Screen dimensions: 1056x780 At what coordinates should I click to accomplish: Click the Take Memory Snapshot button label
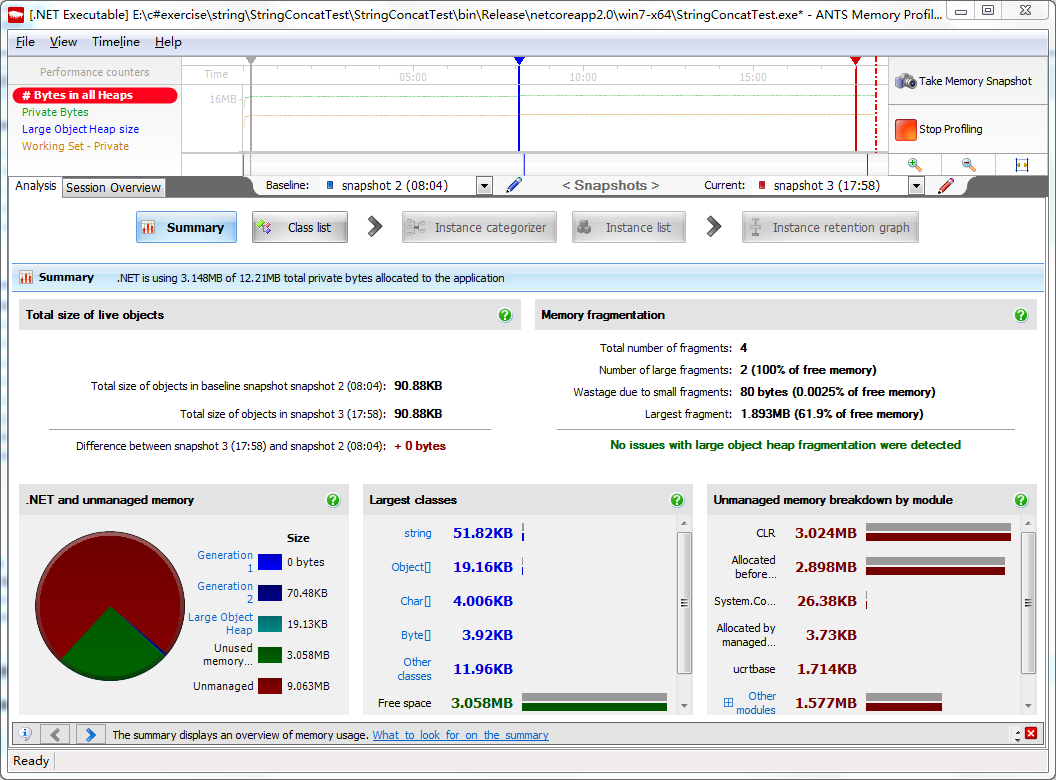[x=975, y=82]
